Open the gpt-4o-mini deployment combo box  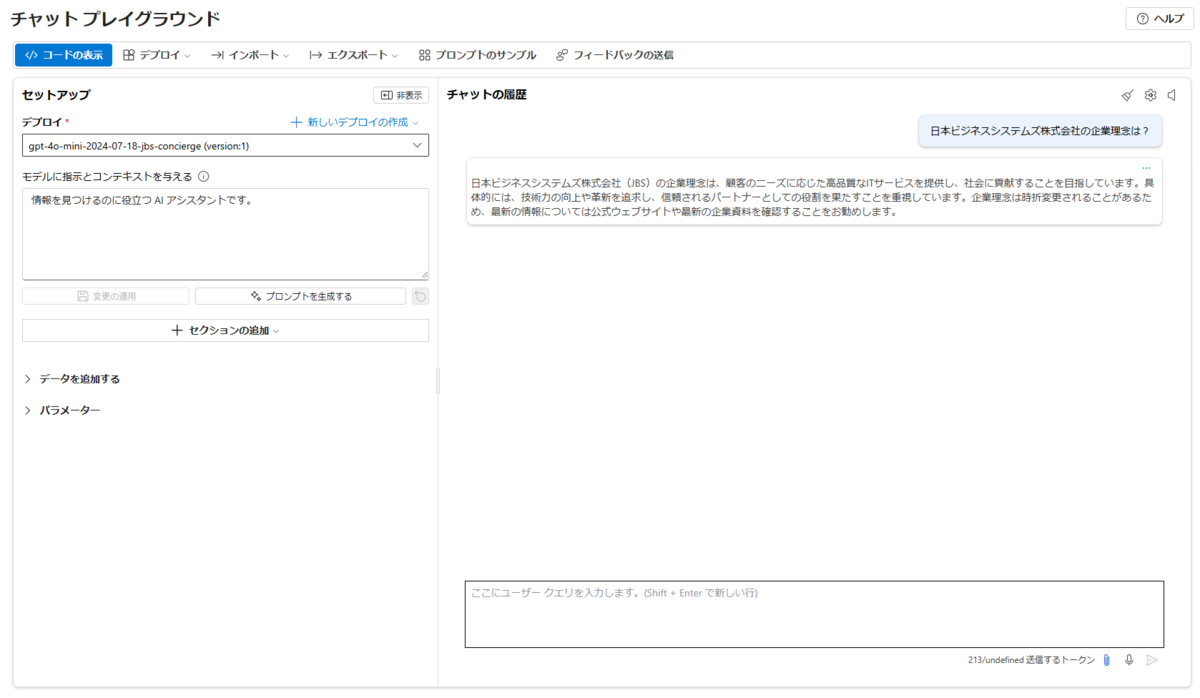[x=225, y=146]
